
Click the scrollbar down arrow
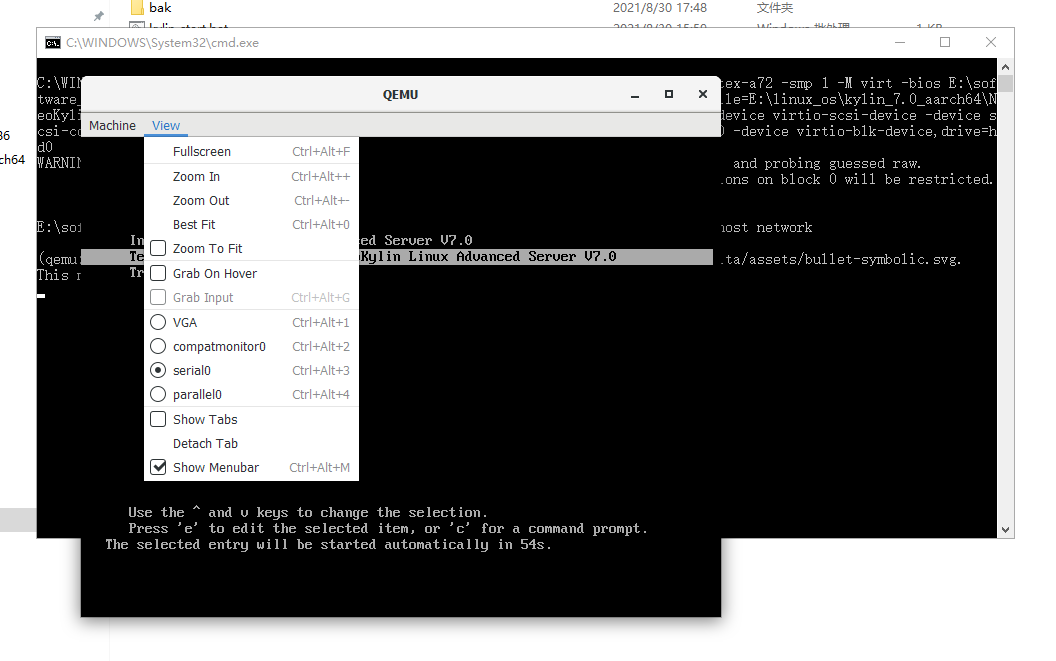pos(1005,527)
